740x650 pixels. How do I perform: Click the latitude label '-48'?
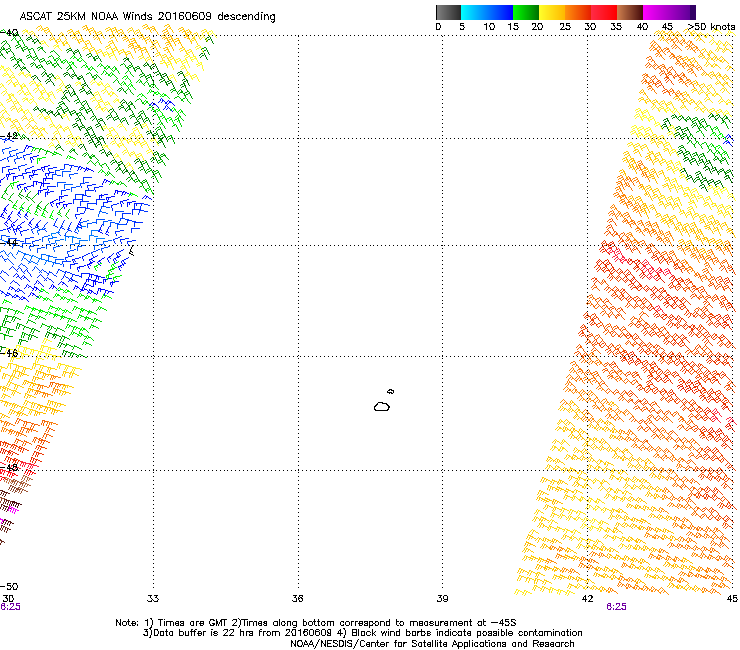pyautogui.click(x=9, y=467)
